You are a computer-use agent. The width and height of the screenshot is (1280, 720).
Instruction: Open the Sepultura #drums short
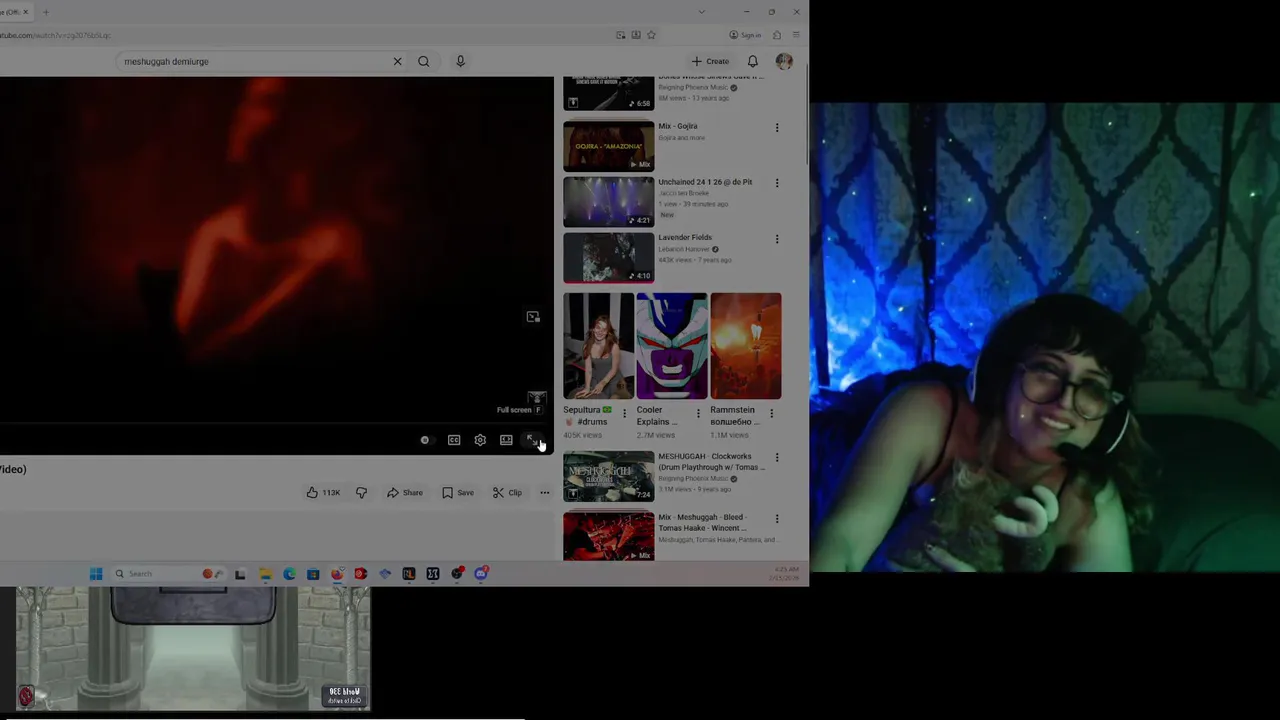pyautogui.click(x=598, y=346)
